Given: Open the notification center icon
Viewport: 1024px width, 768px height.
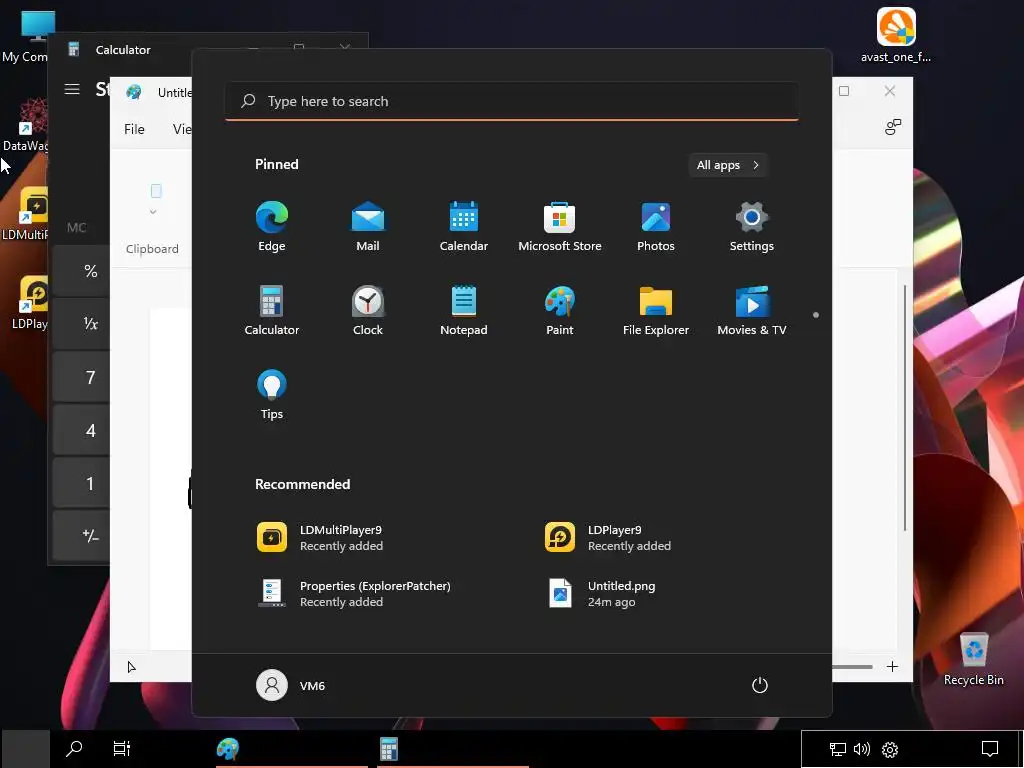Looking at the screenshot, I should click(990, 749).
